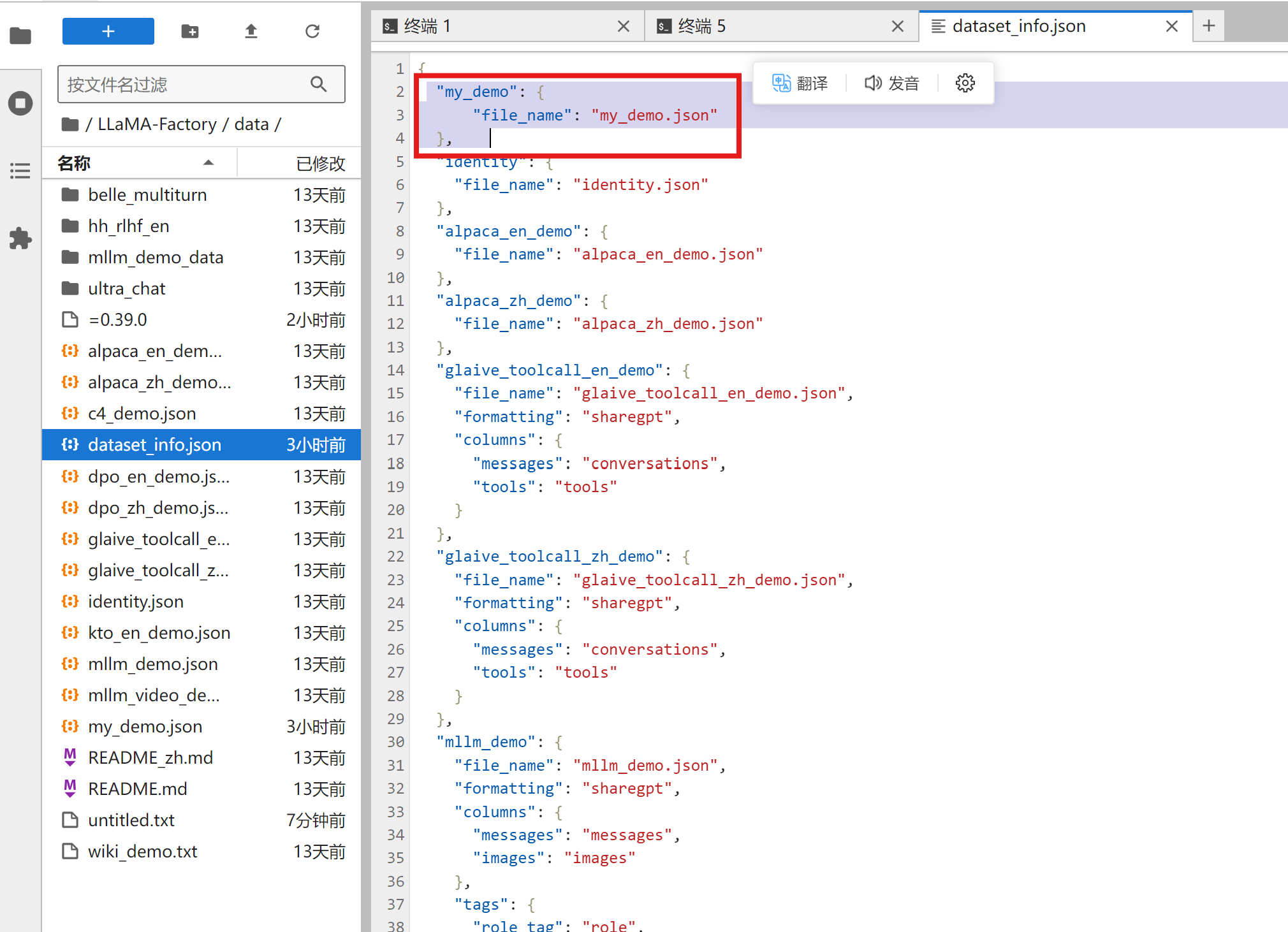The height and width of the screenshot is (932, 1288).
Task: Click the terminal icon on 终端 5 tab
Action: 664,26
